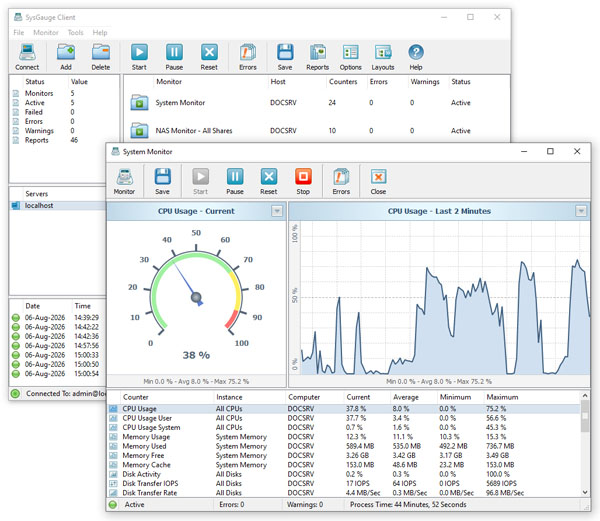Click Connect icon in SysGauge Client toolbar
Image resolution: width=600 pixels, height=521 pixels.
27,52
